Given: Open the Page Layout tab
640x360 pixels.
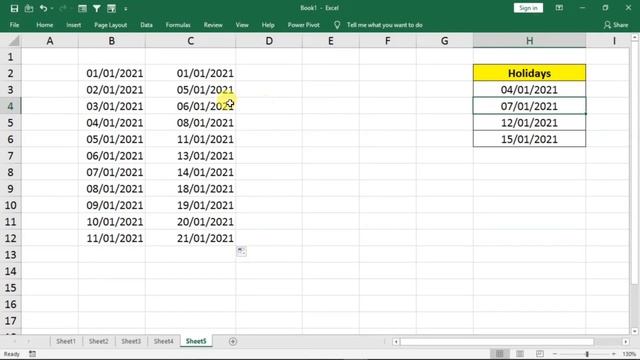Looking at the screenshot, I should point(111,25).
